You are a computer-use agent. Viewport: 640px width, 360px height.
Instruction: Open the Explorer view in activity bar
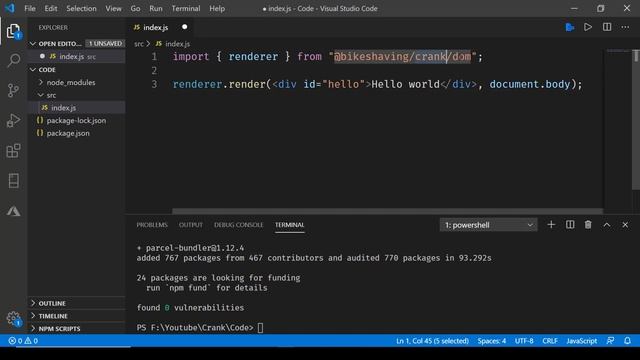13,31
